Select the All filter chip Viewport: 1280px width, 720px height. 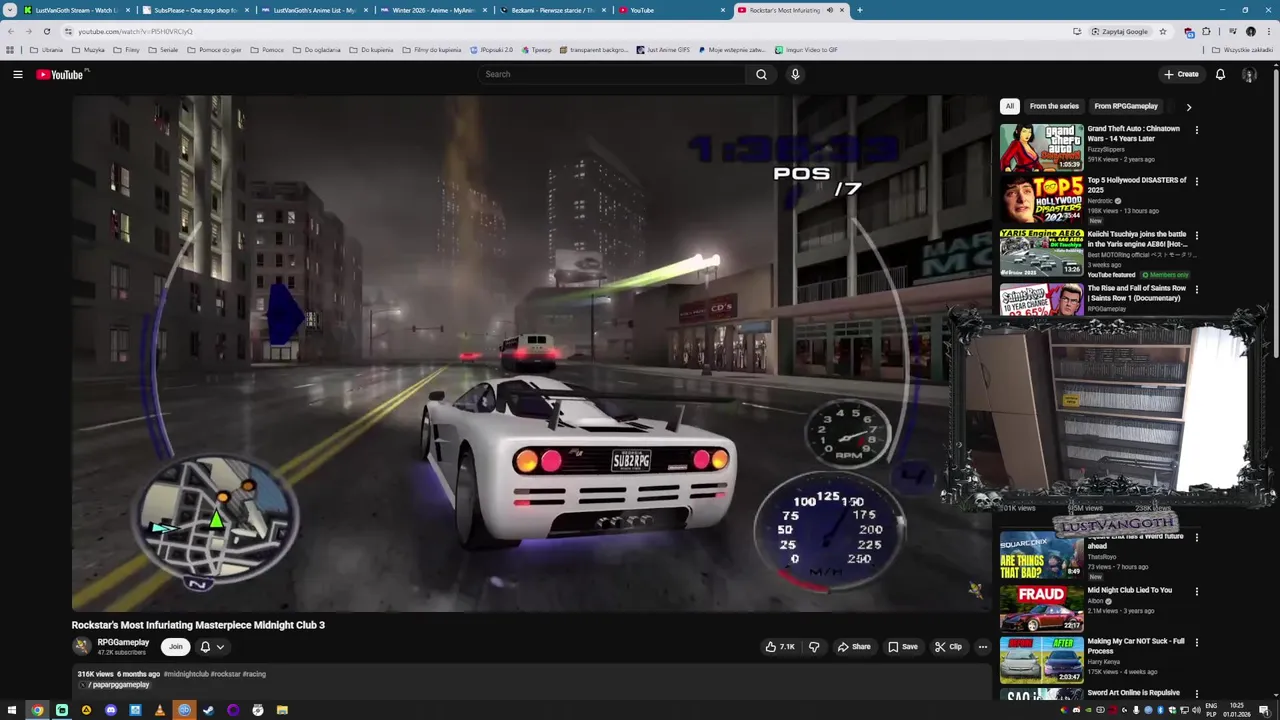point(1010,106)
